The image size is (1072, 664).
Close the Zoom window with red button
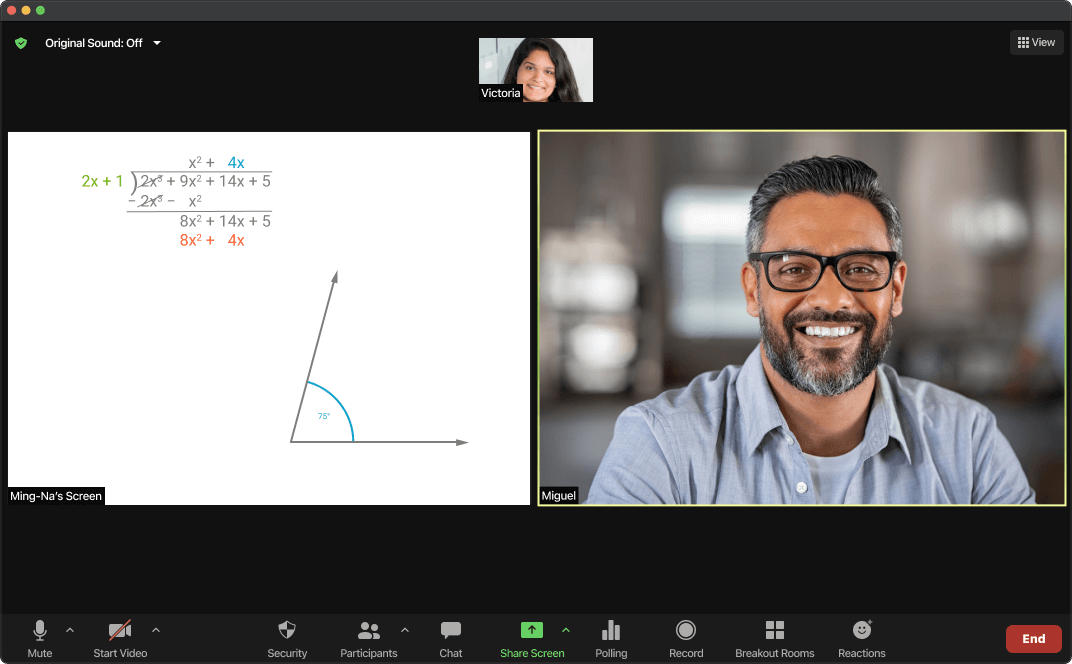[12, 10]
